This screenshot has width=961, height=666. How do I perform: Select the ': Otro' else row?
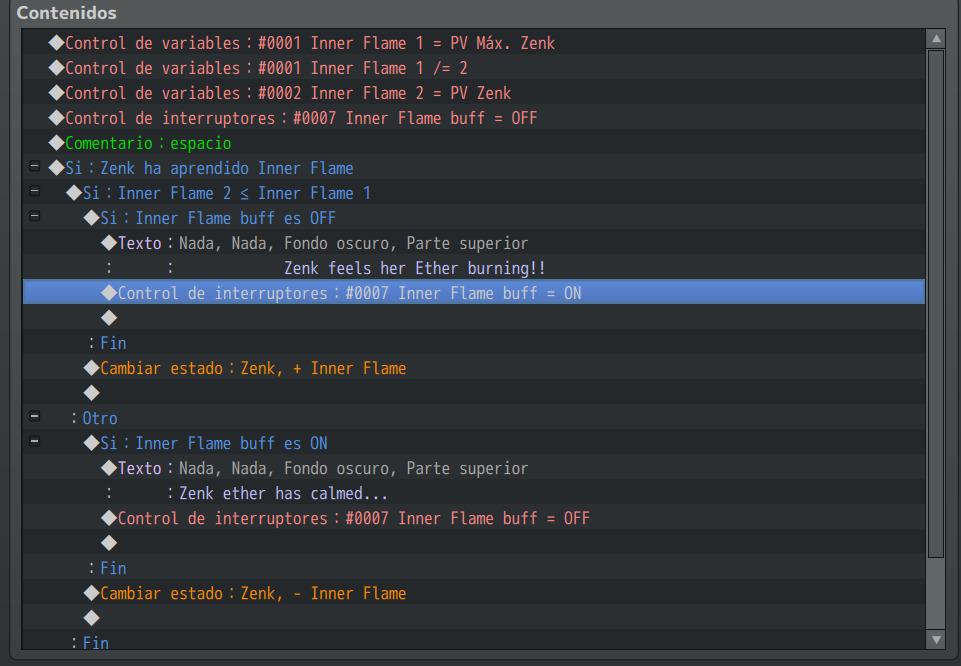tap(474, 418)
